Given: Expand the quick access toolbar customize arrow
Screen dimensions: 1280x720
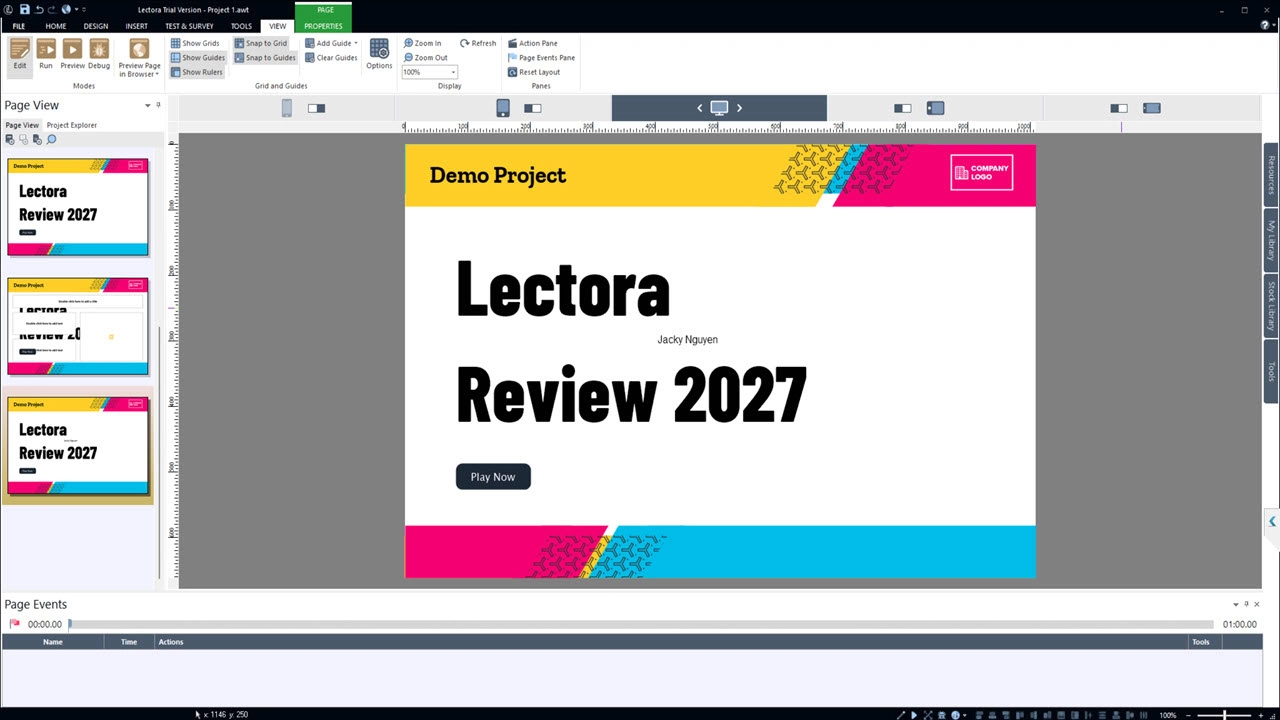Looking at the screenshot, I should click(x=84, y=9).
